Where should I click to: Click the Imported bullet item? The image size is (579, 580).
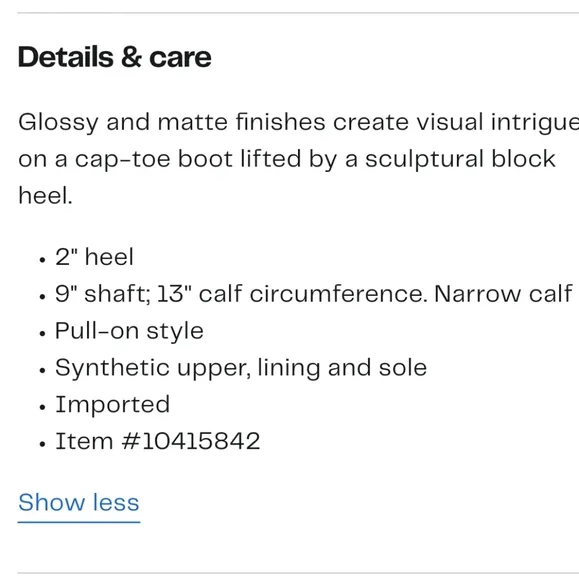tap(113, 404)
